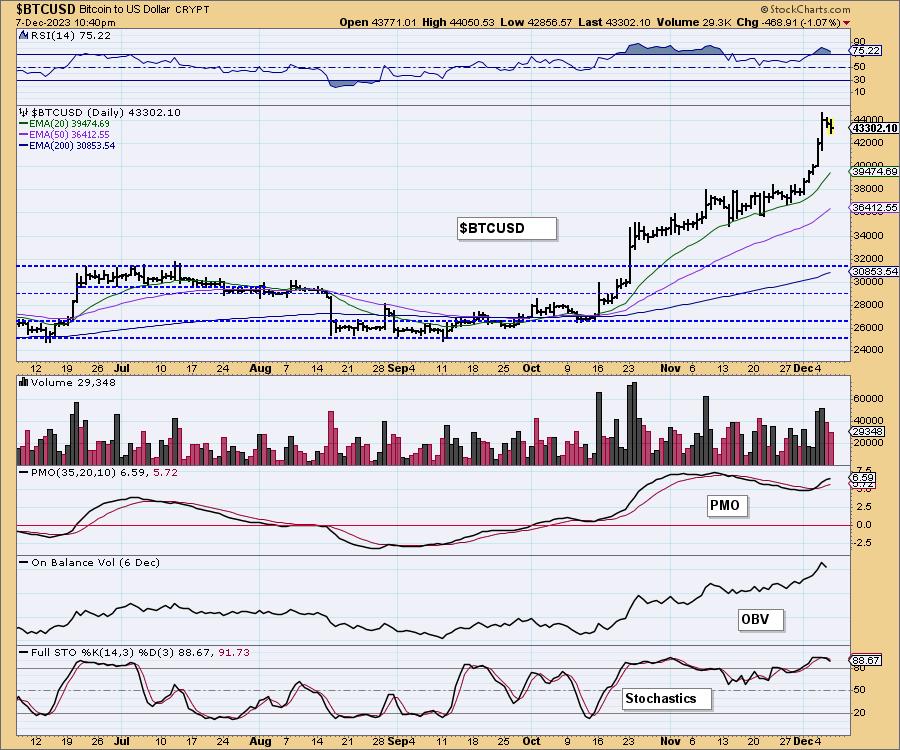Click the High 44050.53 value
Screen dimensions: 900x750
click(458, 22)
